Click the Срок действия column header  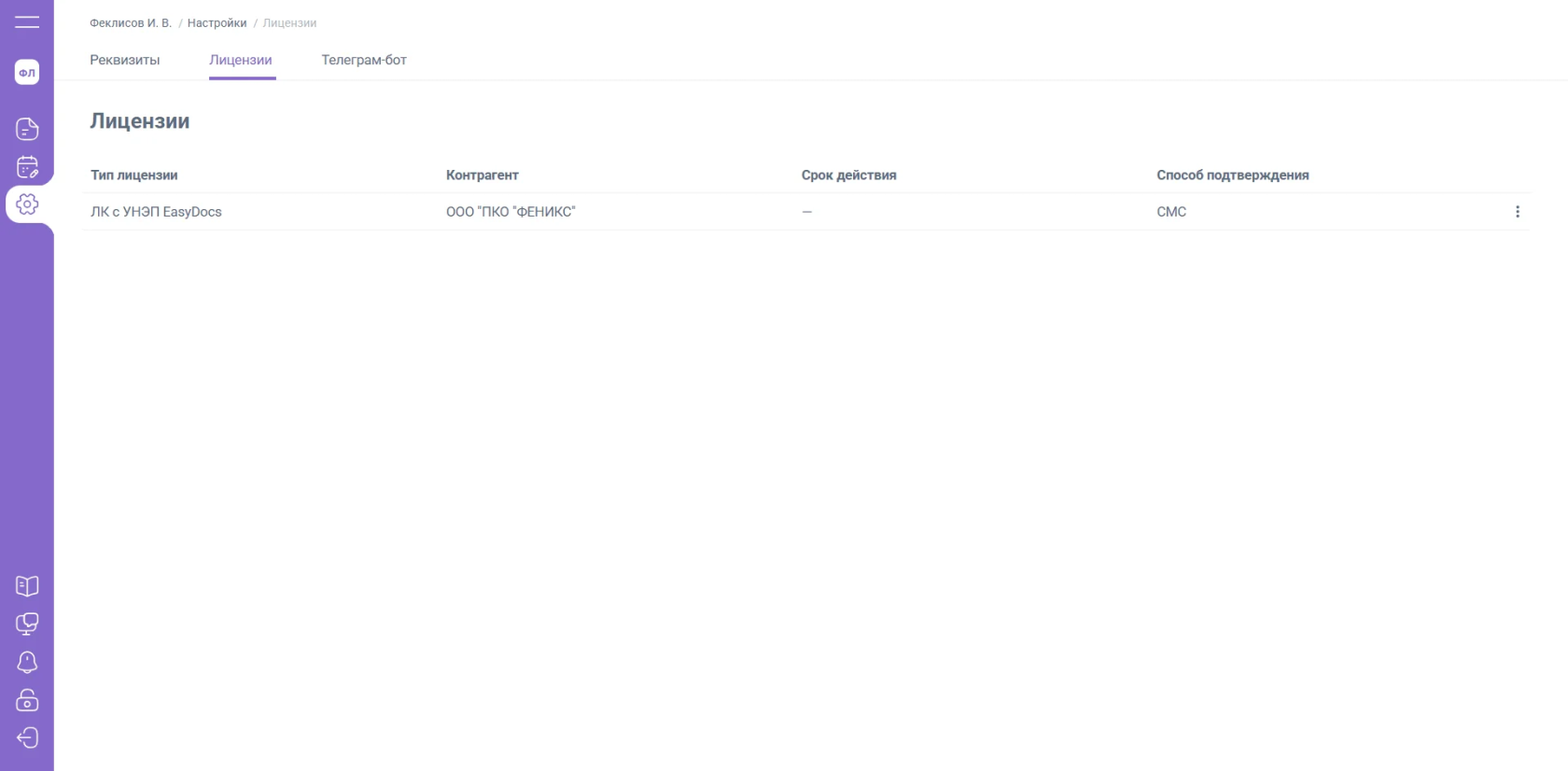click(x=848, y=175)
